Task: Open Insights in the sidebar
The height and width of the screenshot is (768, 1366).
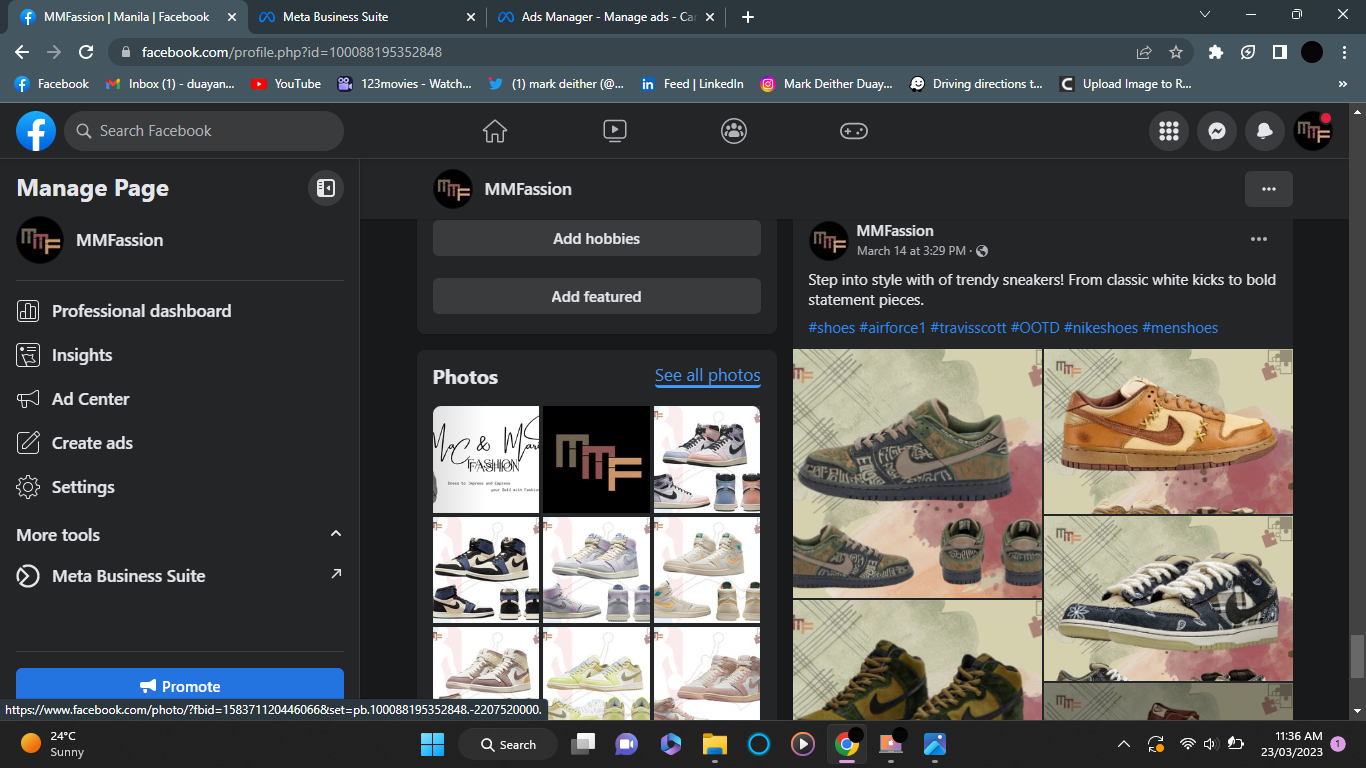Action: 180,355
